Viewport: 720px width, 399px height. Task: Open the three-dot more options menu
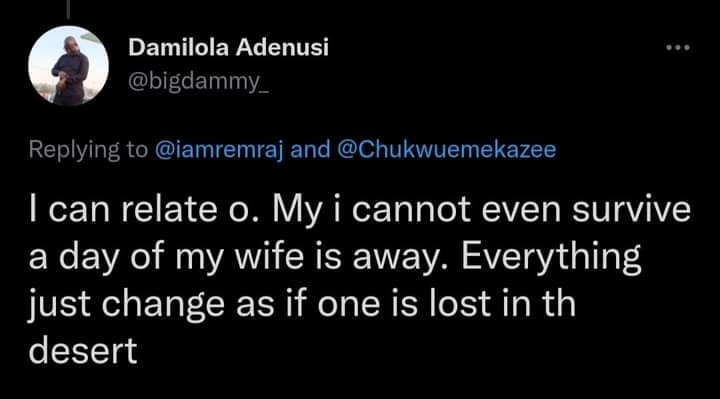[678, 47]
